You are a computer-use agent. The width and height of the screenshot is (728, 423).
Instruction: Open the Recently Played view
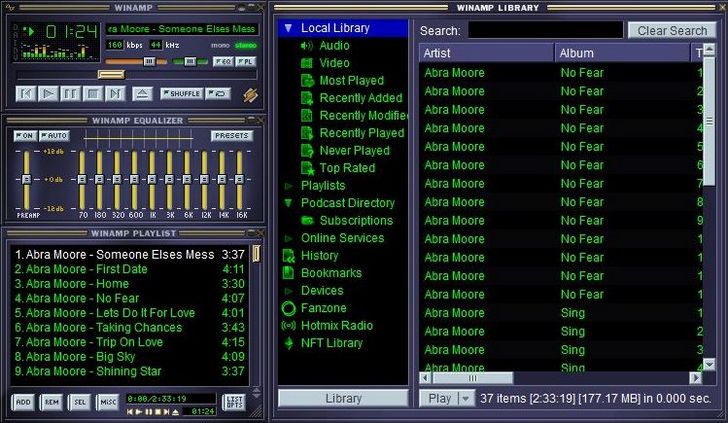362,133
